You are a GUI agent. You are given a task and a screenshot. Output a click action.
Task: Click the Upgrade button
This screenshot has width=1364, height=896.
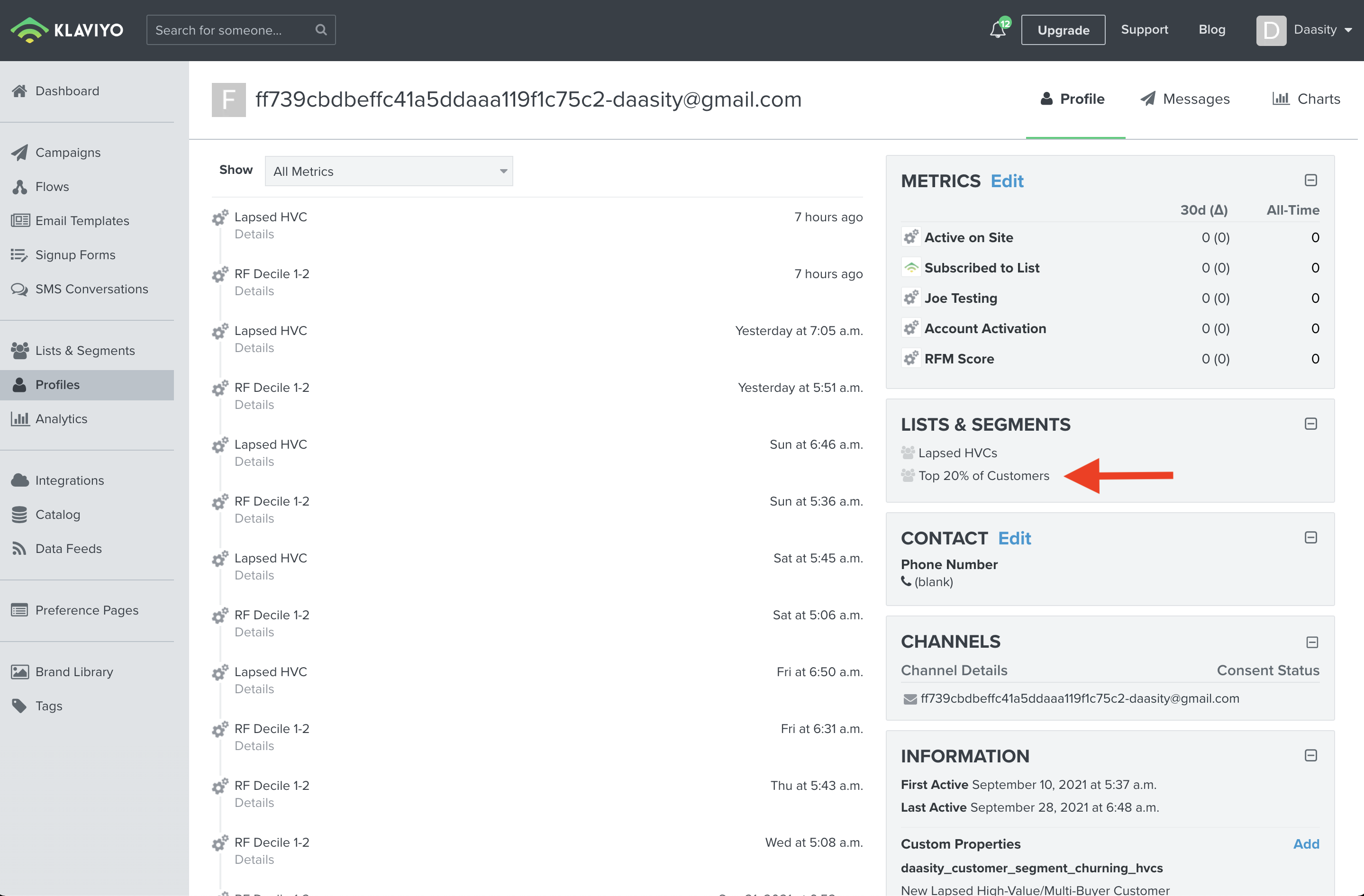tap(1063, 30)
